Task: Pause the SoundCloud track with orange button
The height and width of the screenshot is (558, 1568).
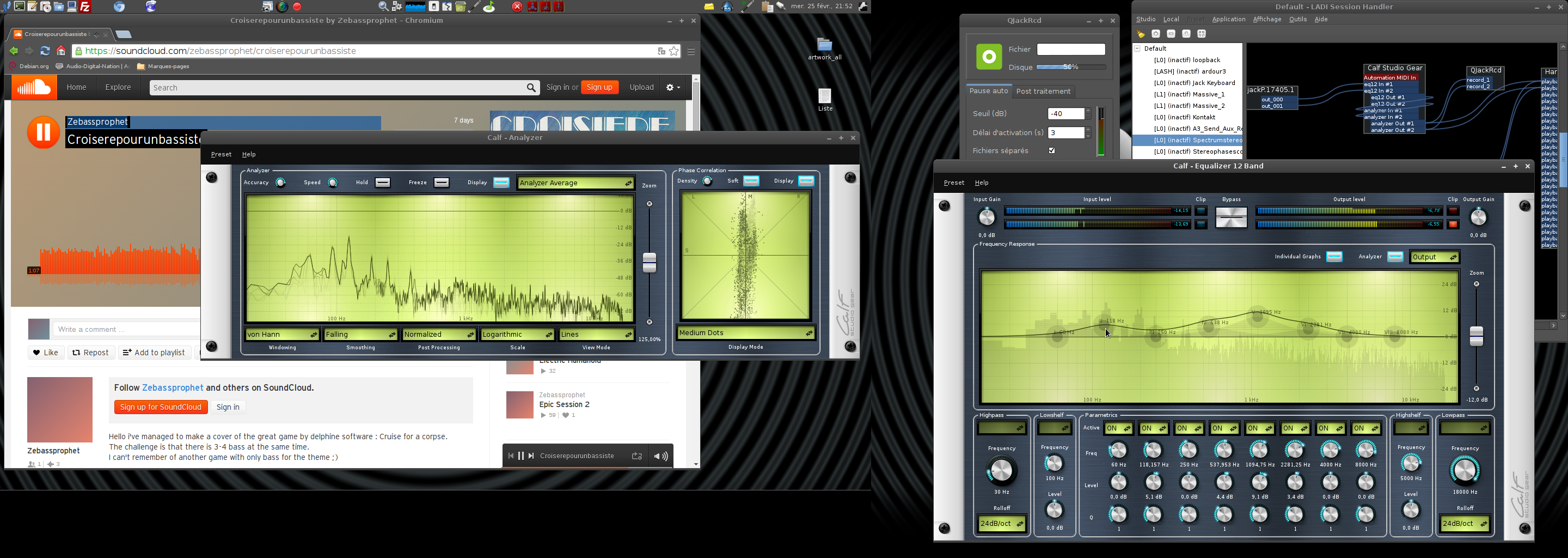Action: [43, 132]
